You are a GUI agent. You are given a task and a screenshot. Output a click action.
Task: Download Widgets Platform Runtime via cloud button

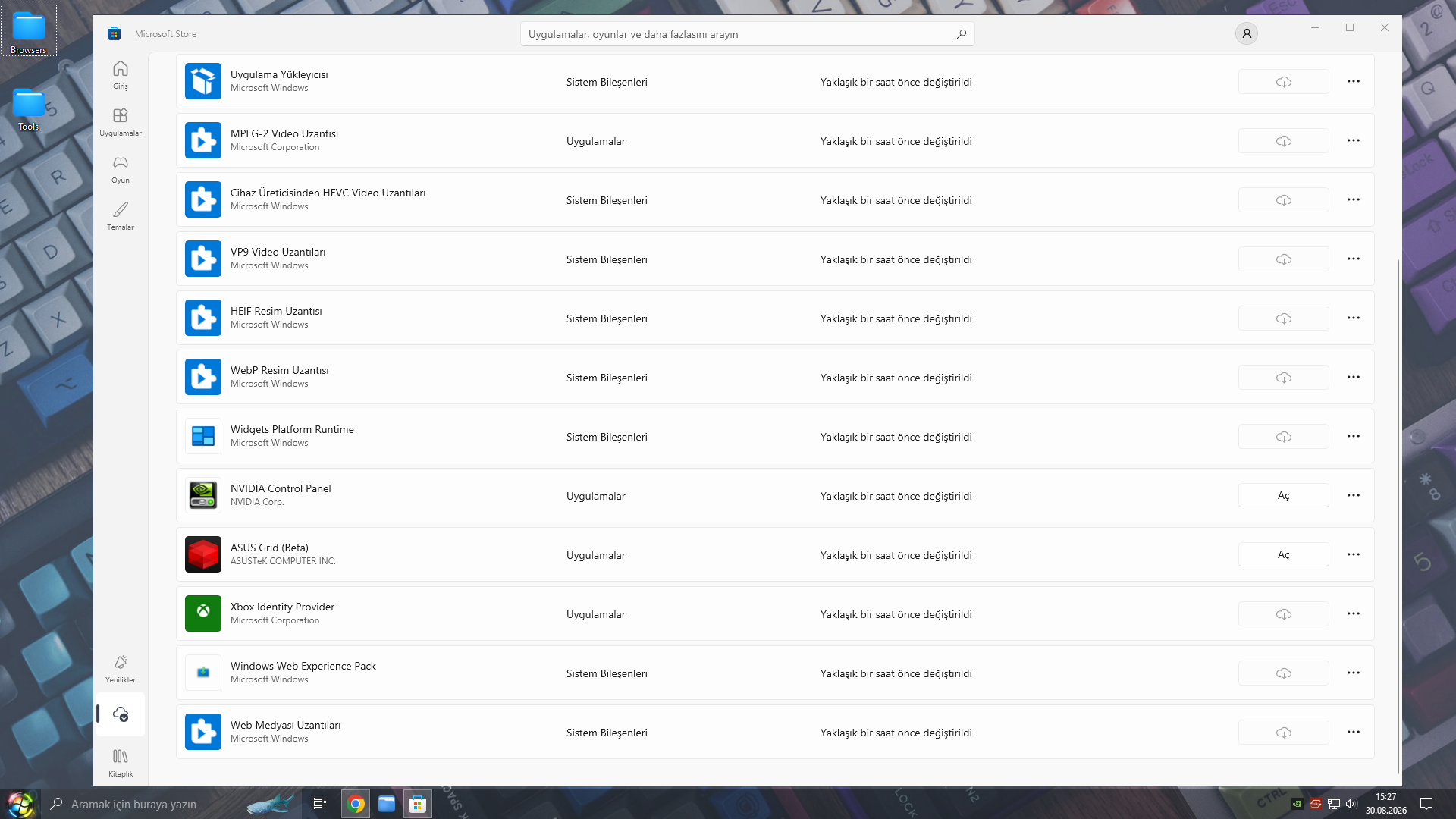pyautogui.click(x=1284, y=437)
